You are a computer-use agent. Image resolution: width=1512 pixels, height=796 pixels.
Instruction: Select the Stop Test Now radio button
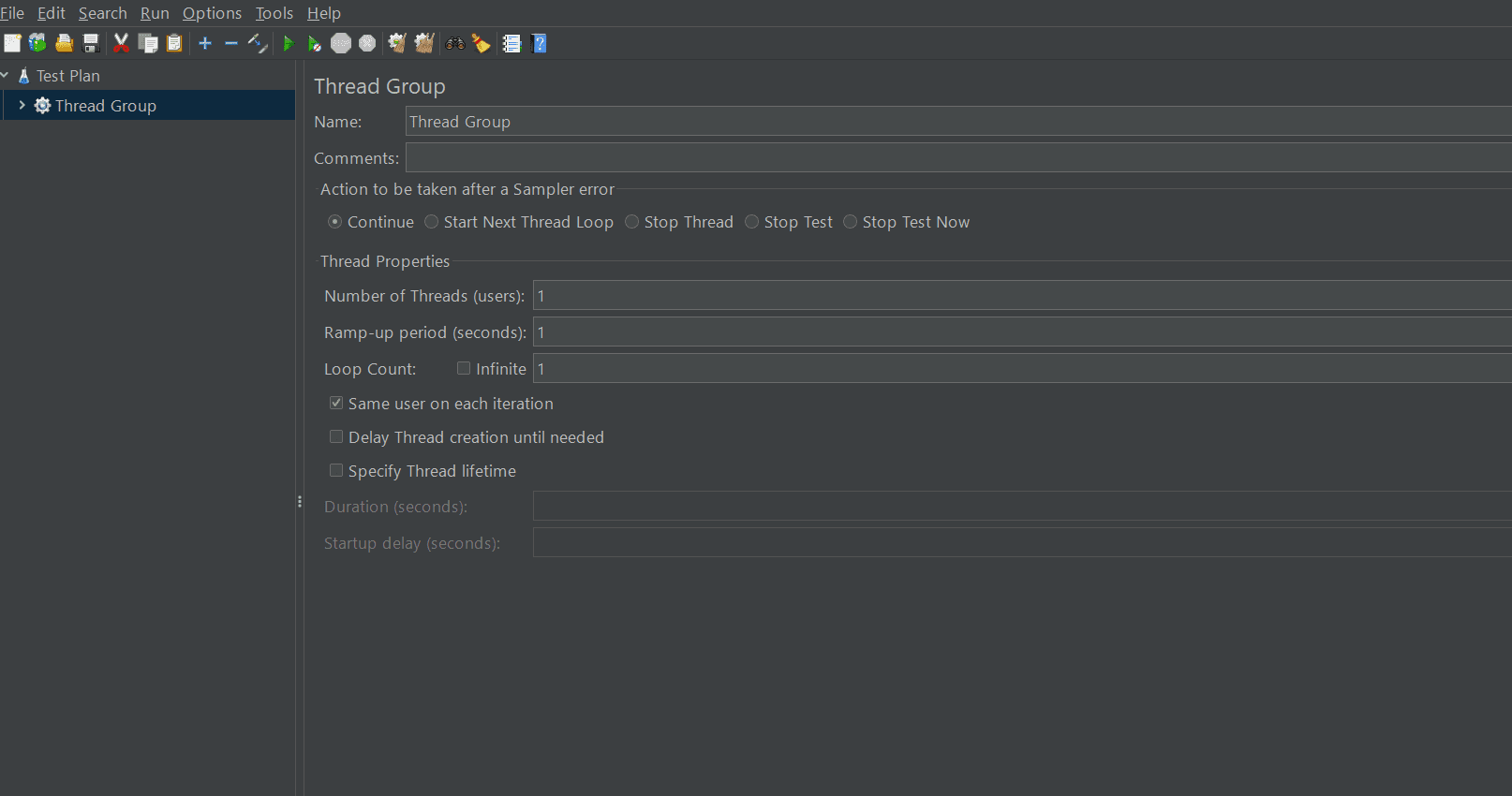tap(850, 222)
